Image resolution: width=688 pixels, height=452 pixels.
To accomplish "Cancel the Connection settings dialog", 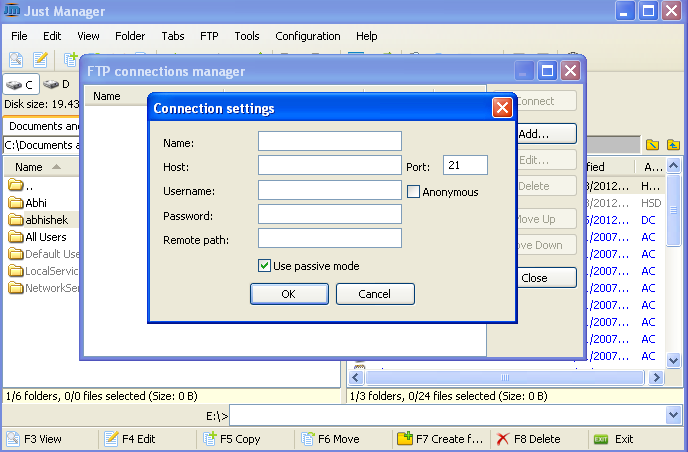I will click(x=375, y=294).
